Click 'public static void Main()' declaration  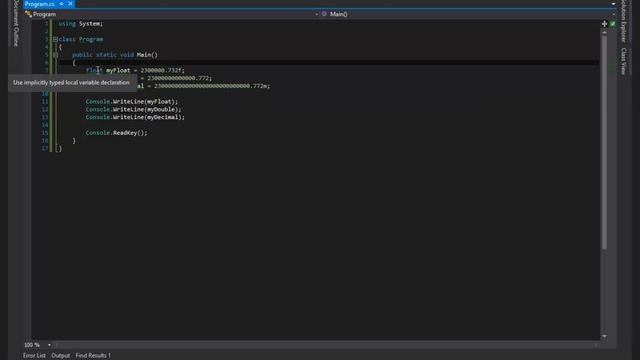coord(115,55)
